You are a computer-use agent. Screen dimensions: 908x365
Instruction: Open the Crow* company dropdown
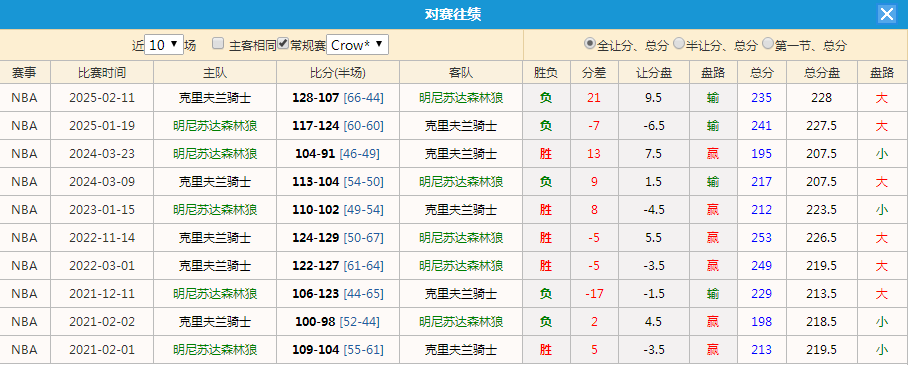pos(357,45)
